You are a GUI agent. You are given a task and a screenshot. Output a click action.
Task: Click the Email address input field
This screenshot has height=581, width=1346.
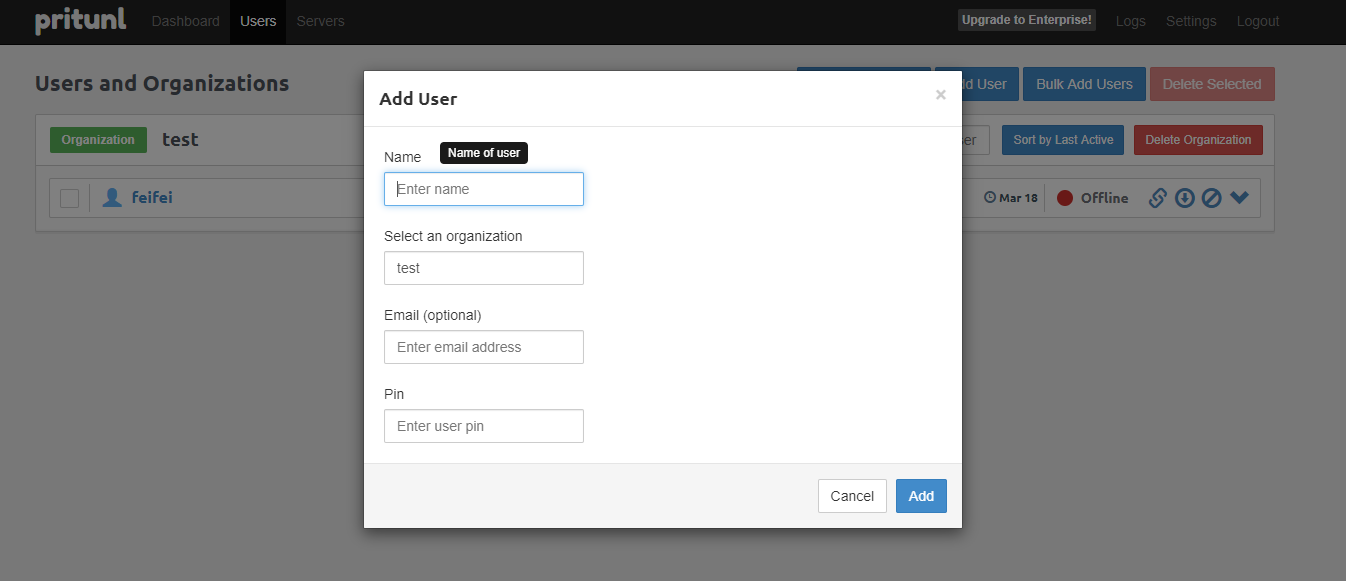[484, 347]
